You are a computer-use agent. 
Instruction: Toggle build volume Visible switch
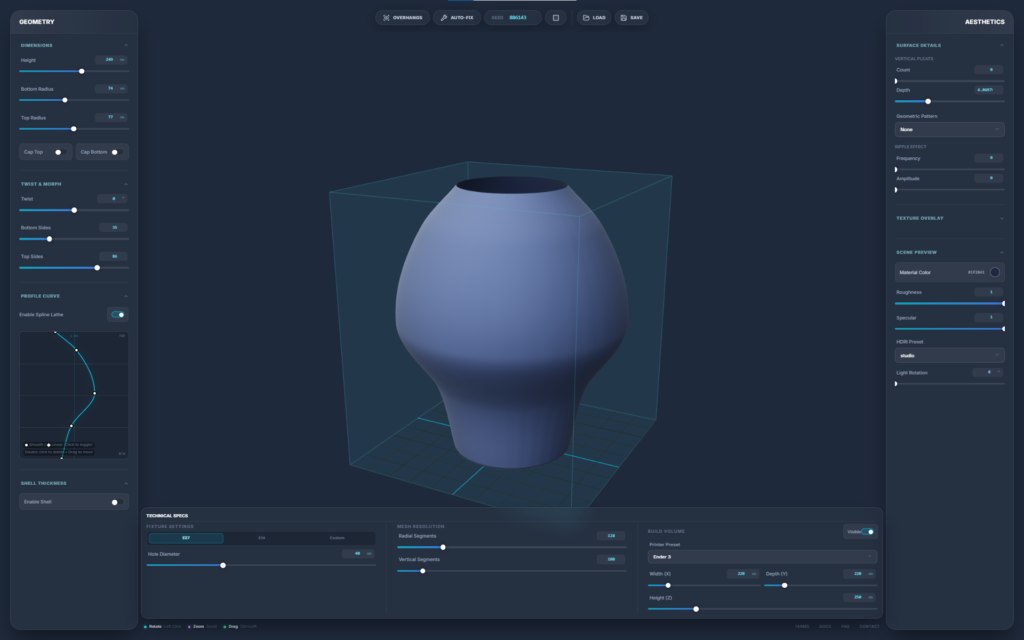point(866,532)
